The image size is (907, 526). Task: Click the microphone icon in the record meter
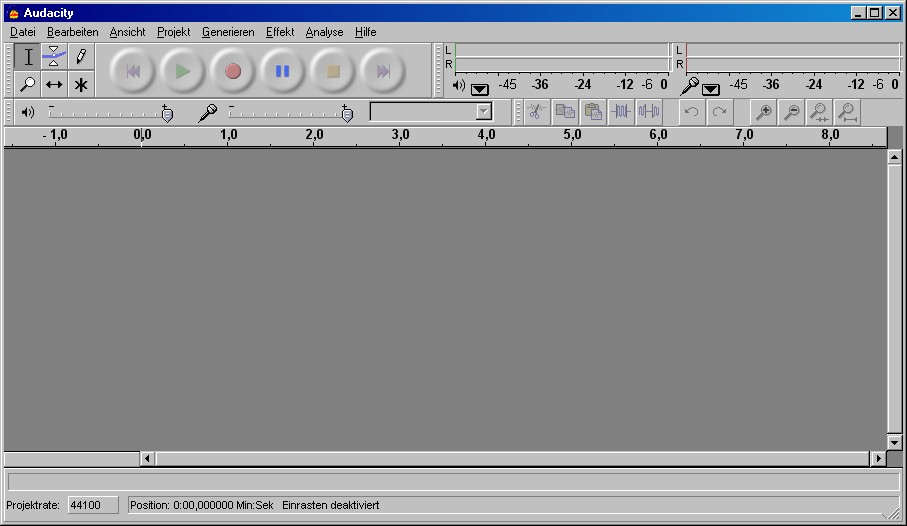[690, 86]
